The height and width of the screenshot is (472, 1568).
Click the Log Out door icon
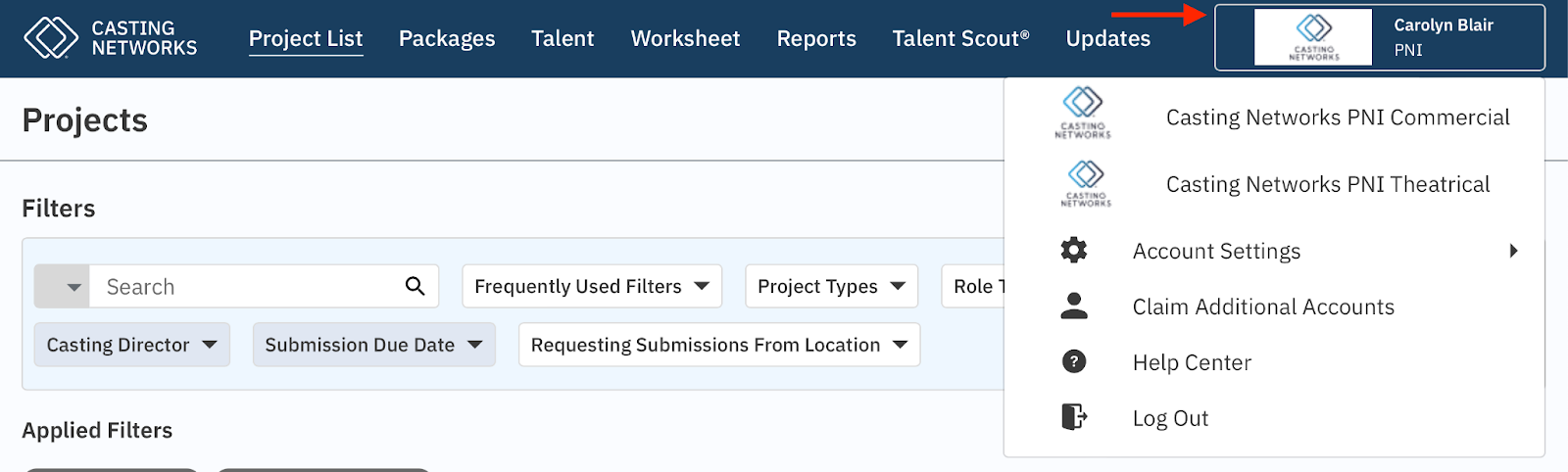click(x=1074, y=417)
